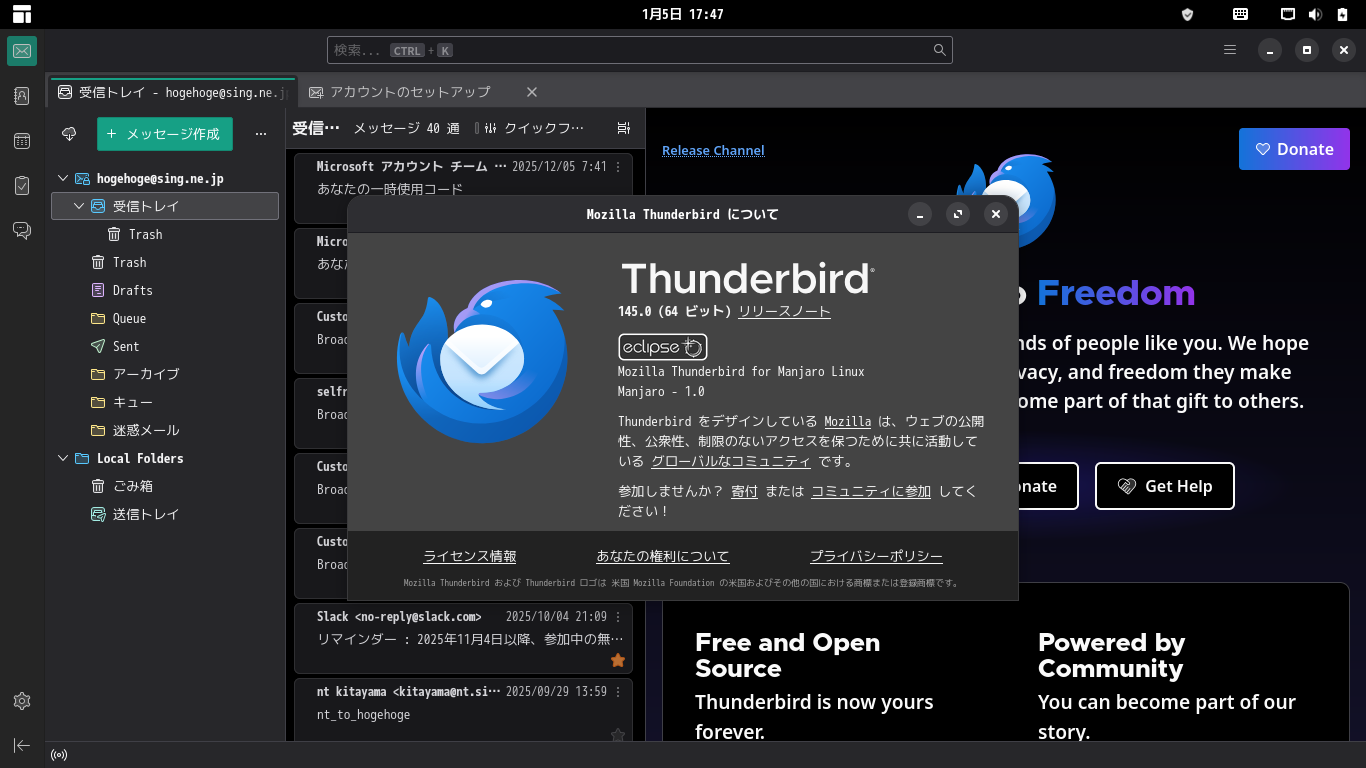This screenshot has width=1366, height=768.
Task: Open あなたの権利について link
Action: coord(663,557)
